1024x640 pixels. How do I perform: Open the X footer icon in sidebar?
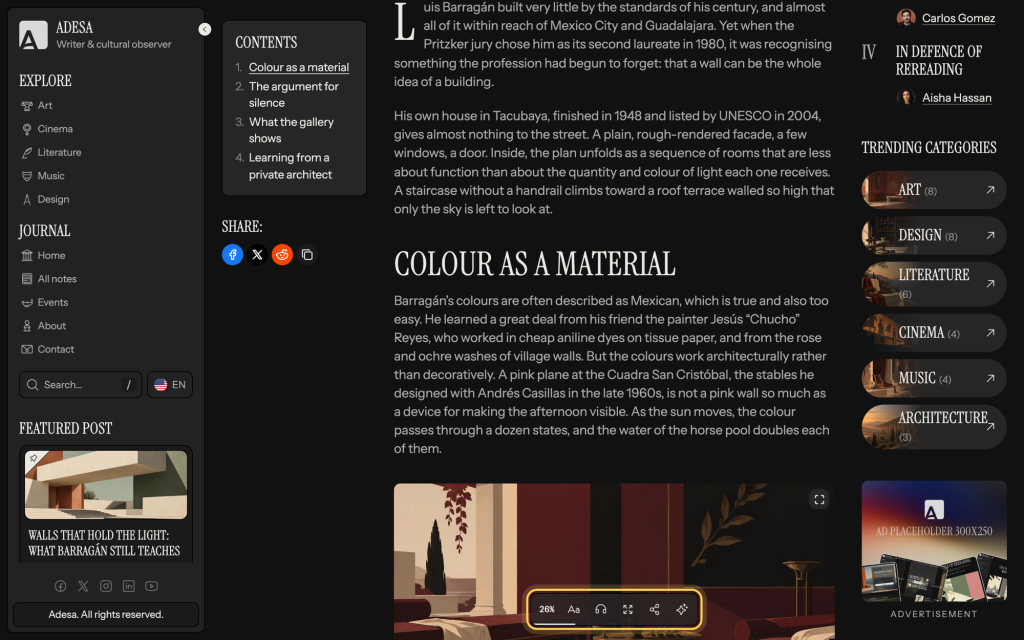83,586
